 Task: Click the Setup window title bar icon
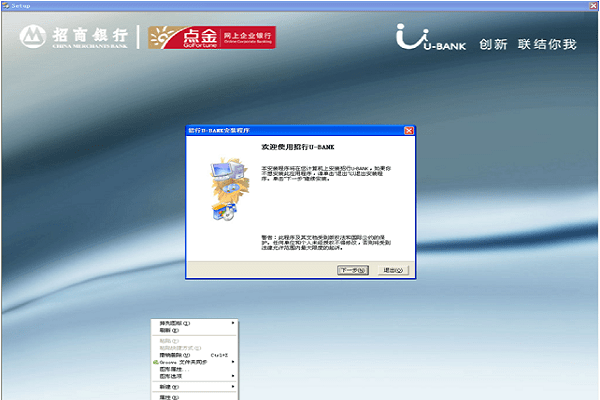5,5
